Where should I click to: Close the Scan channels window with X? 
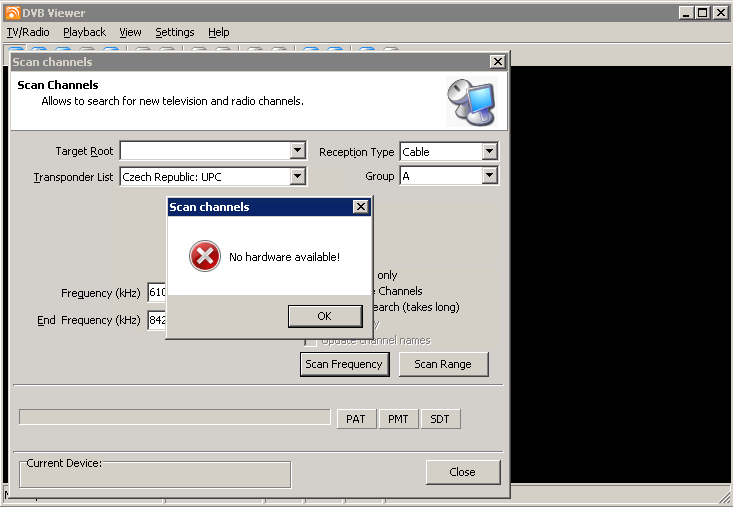tap(498, 62)
